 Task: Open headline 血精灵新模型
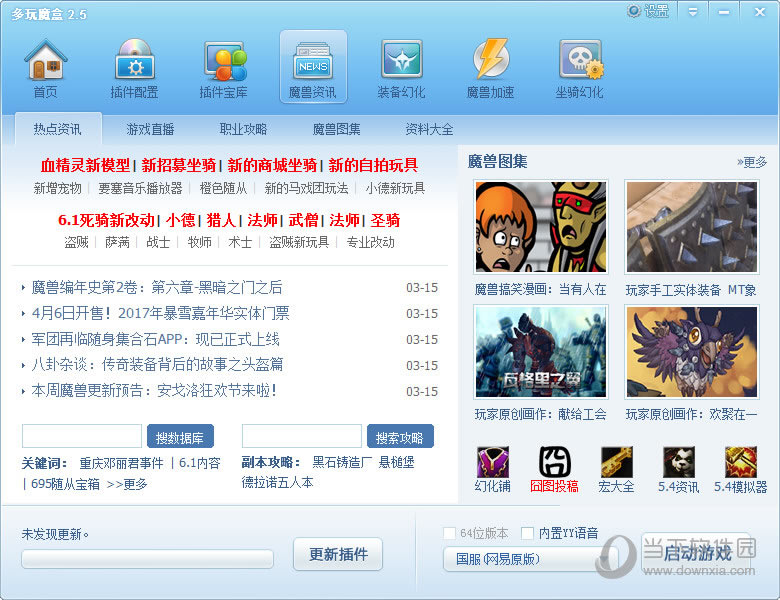point(86,165)
